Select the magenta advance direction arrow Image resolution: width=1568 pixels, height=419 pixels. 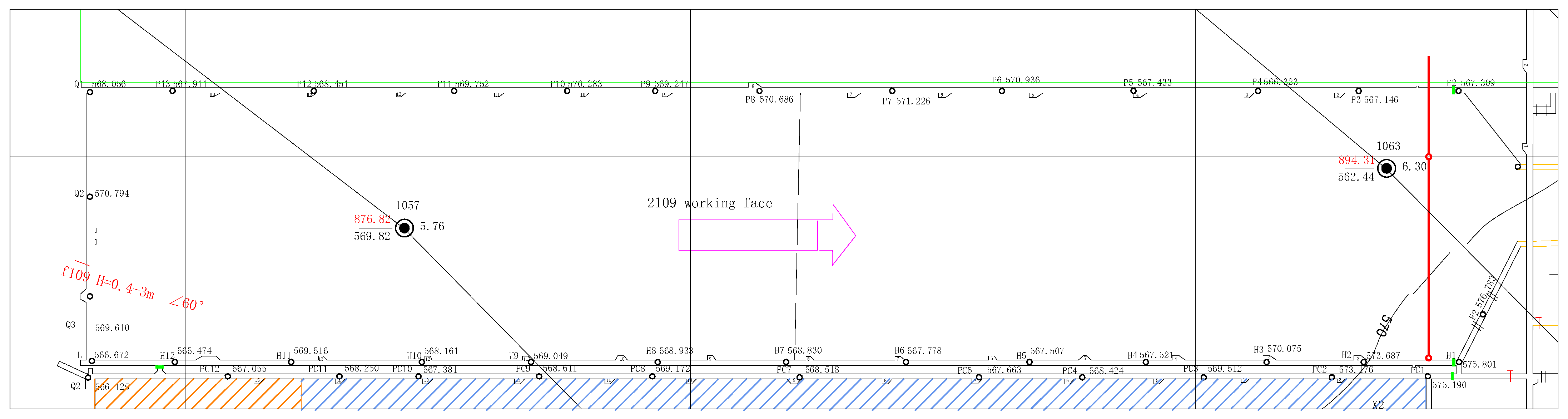coord(767,235)
